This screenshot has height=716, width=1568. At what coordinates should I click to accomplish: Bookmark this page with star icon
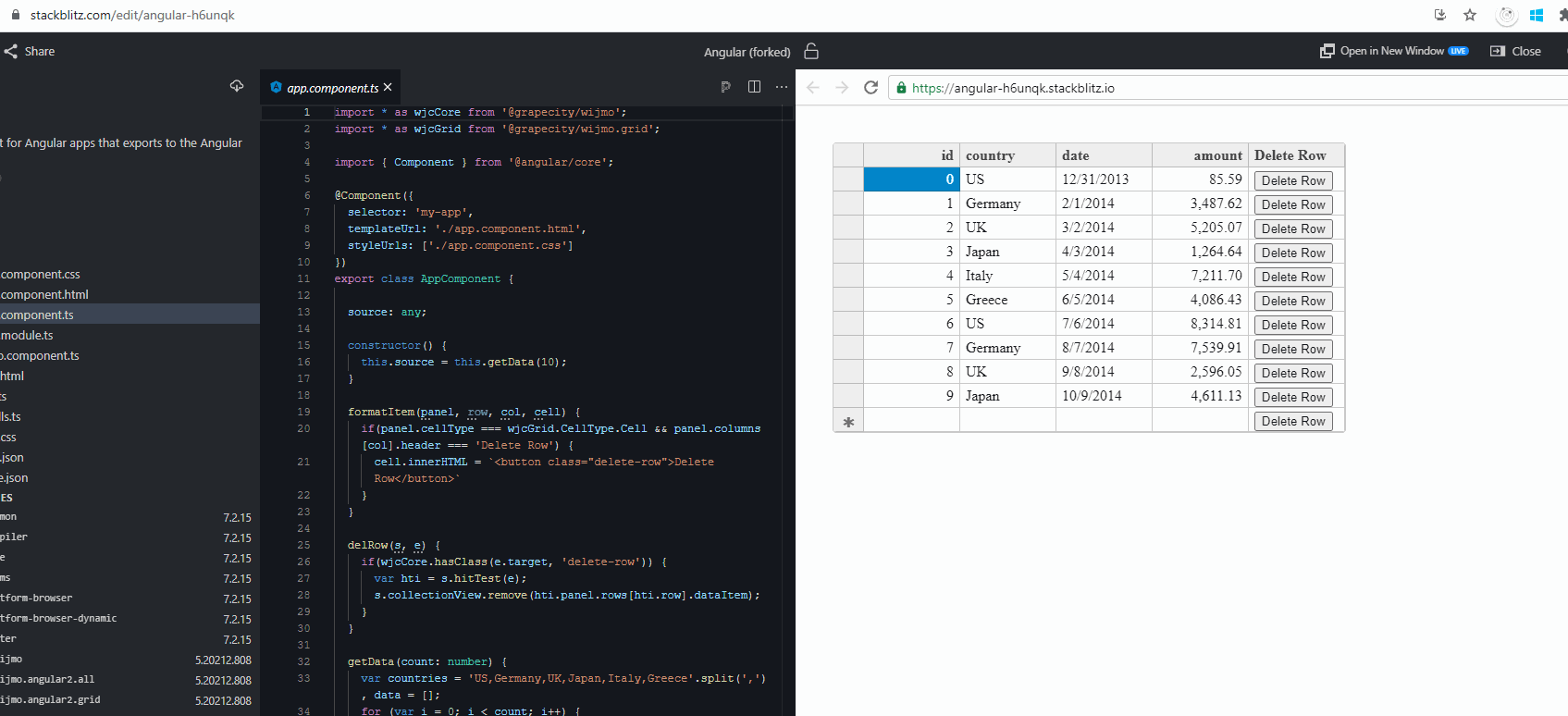(x=1470, y=15)
